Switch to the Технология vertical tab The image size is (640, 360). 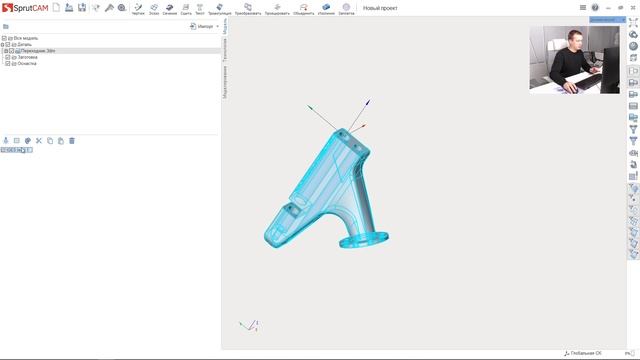coord(224,50)
